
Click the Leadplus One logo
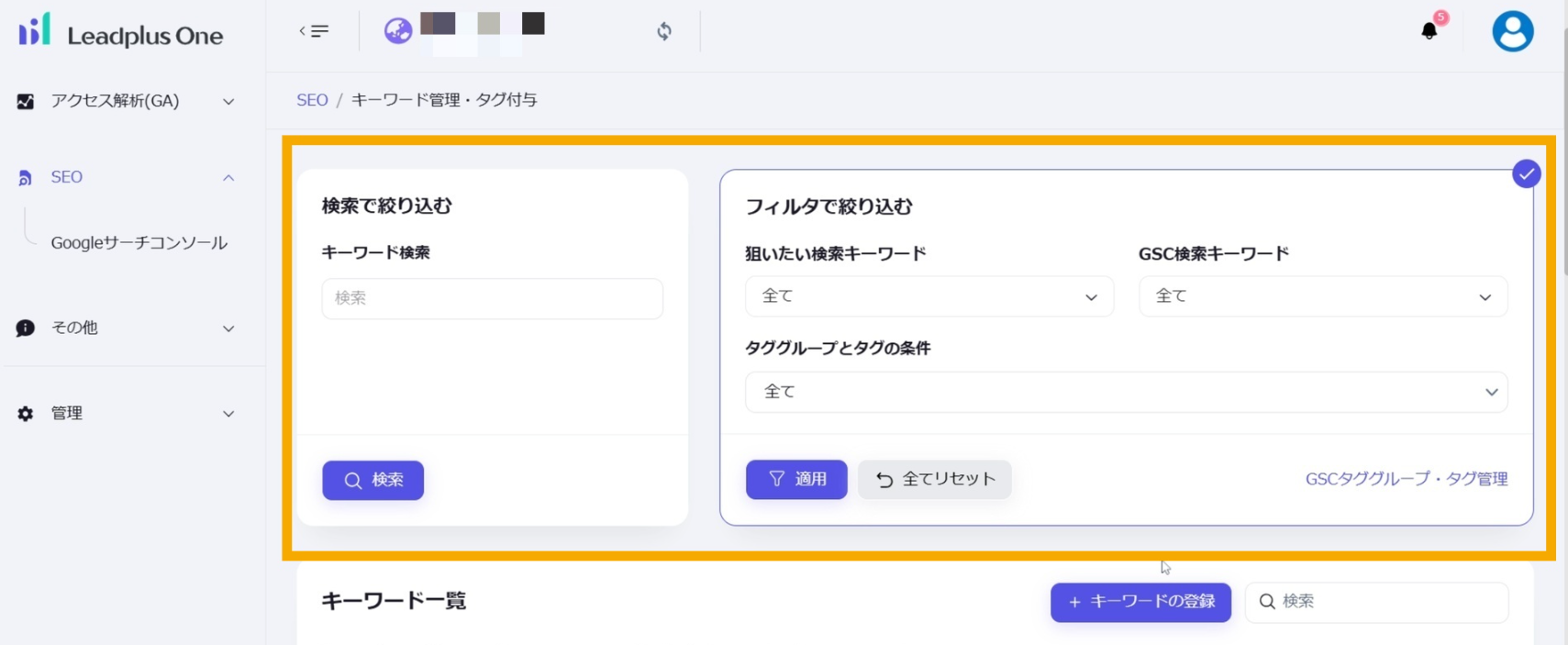pyautogui.click(x=120, y=33)
